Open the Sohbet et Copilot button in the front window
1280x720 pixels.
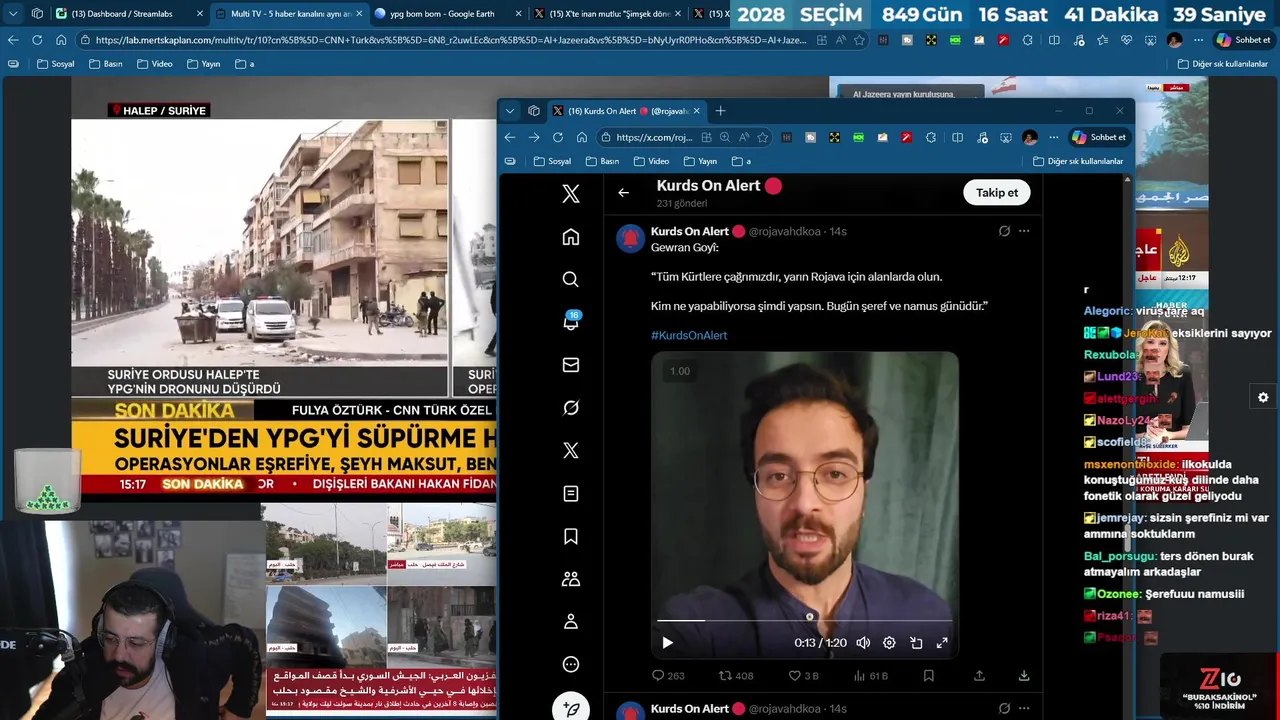[1099, 137]
